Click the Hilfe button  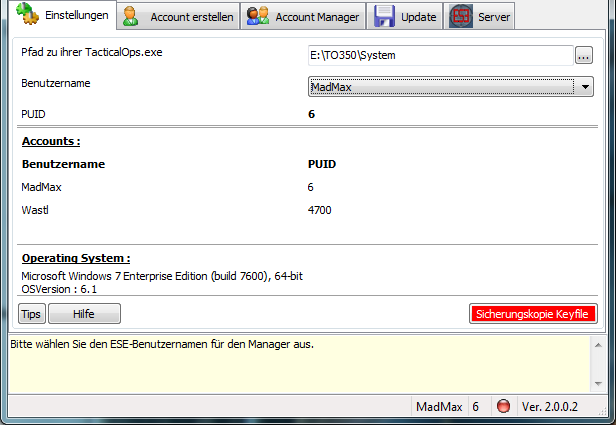click(x=84, y=314)
